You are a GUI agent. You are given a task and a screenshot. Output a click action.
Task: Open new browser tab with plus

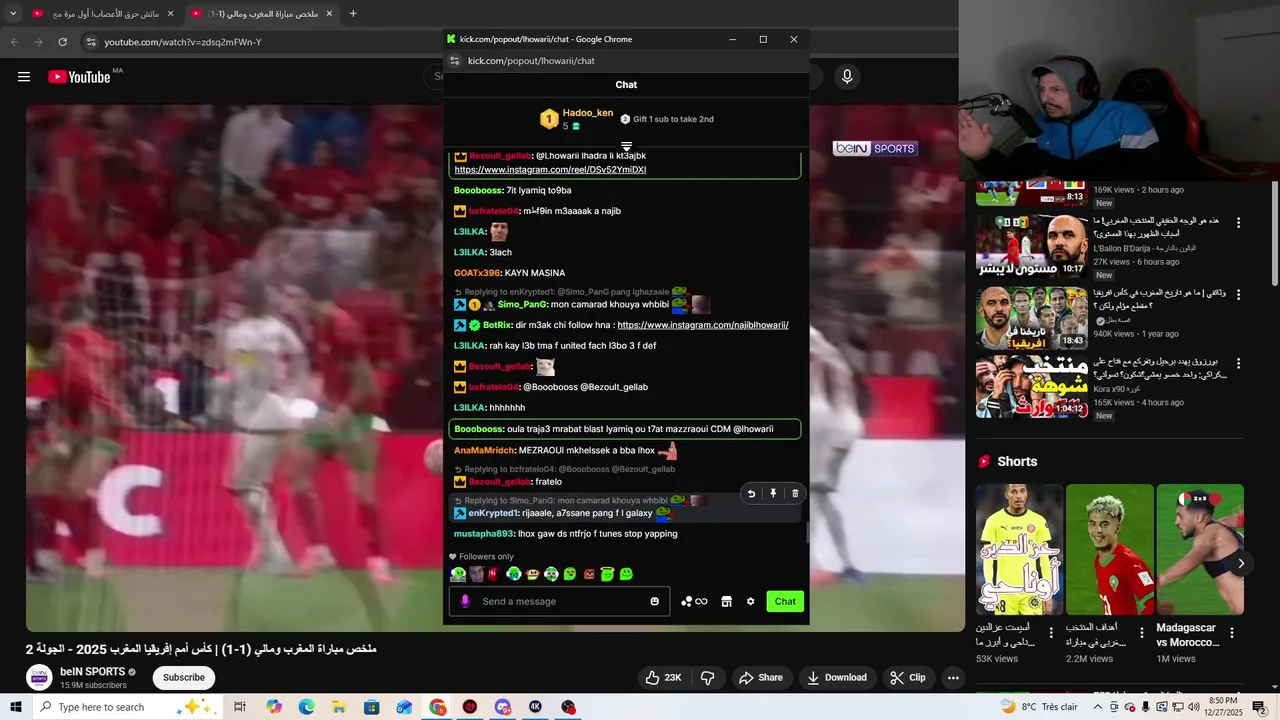pyautogui.click(x=353, y=14)
